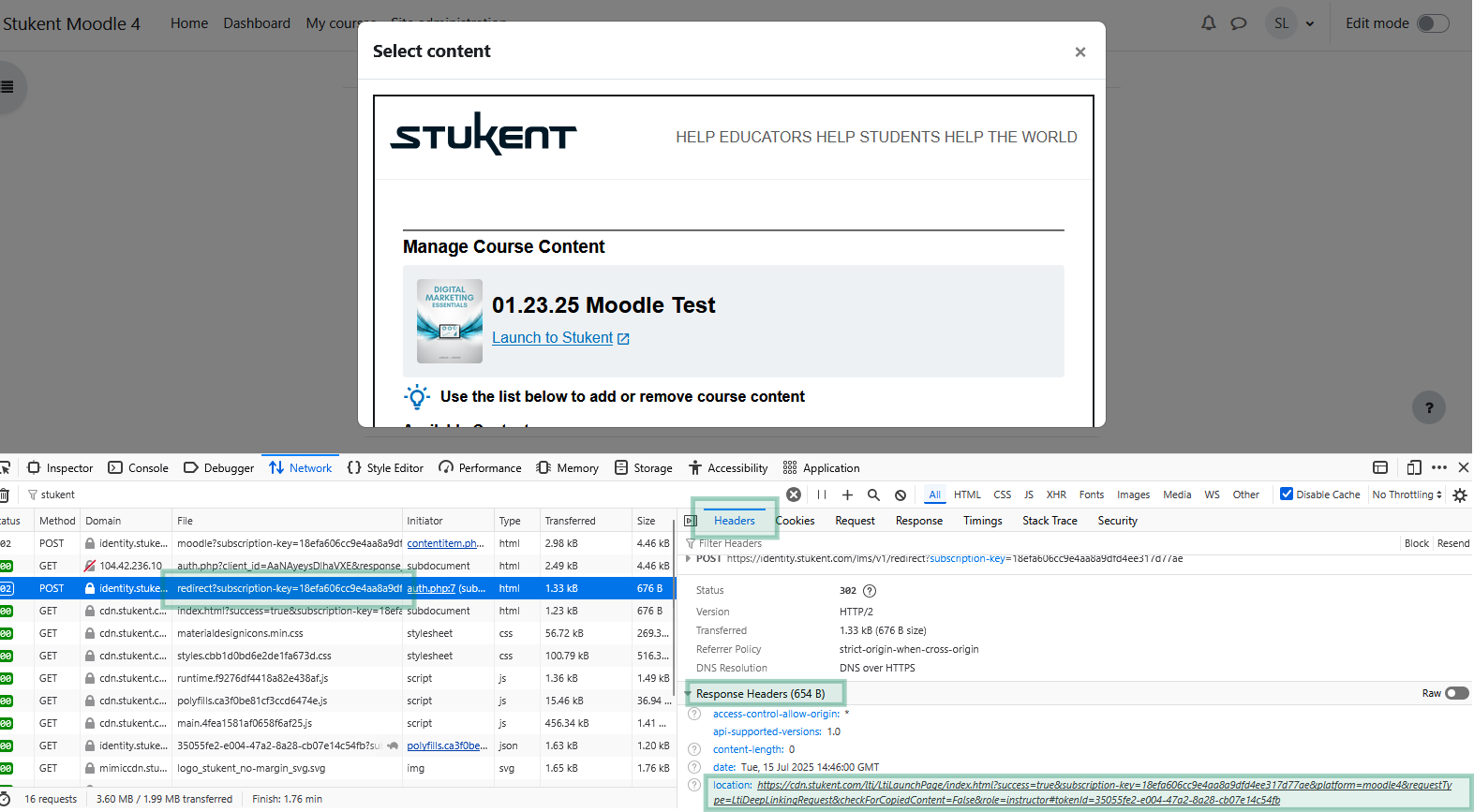Switch to the Inspector devtools tab
1474x812 pixels.
tap(61, 468)
